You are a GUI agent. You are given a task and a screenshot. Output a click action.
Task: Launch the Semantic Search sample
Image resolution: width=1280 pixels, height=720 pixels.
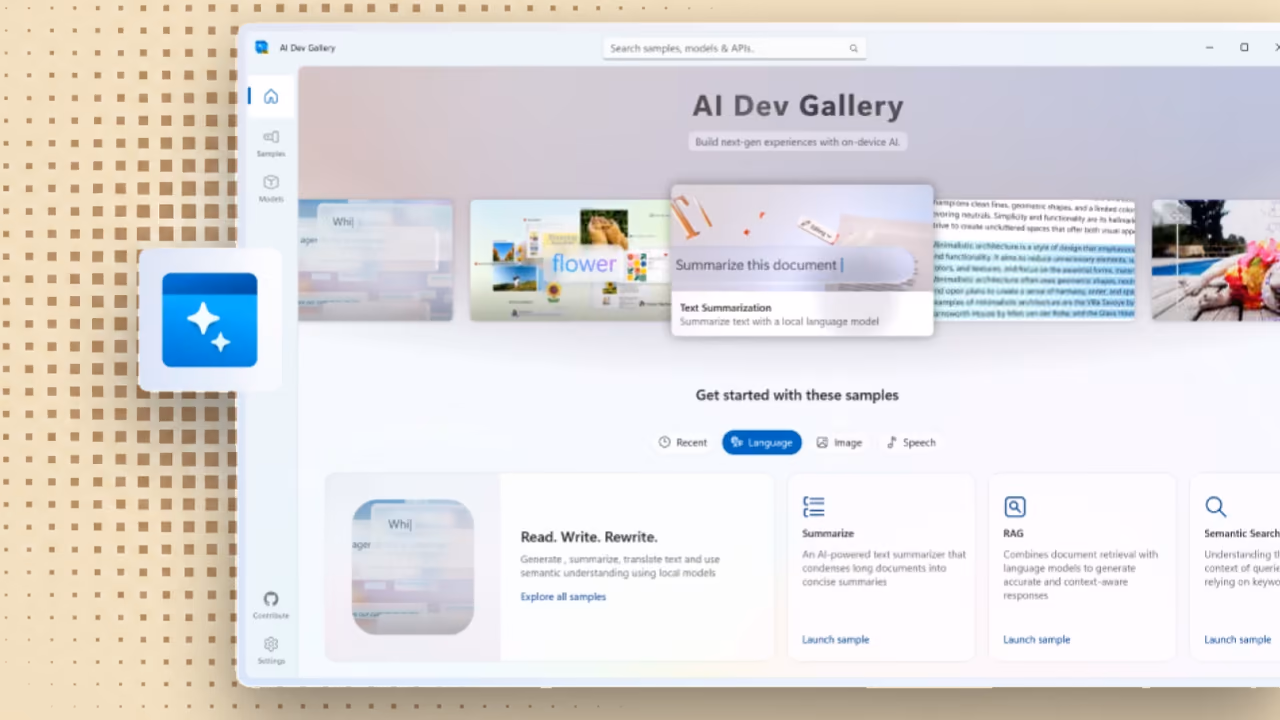click(x=1238, y=640)
